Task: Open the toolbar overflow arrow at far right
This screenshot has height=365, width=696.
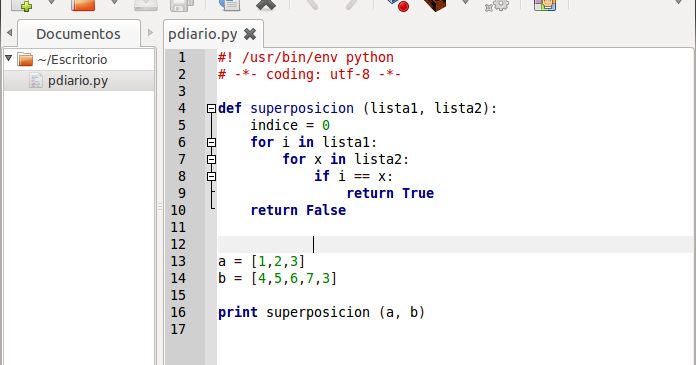Action: pos(678,3)
